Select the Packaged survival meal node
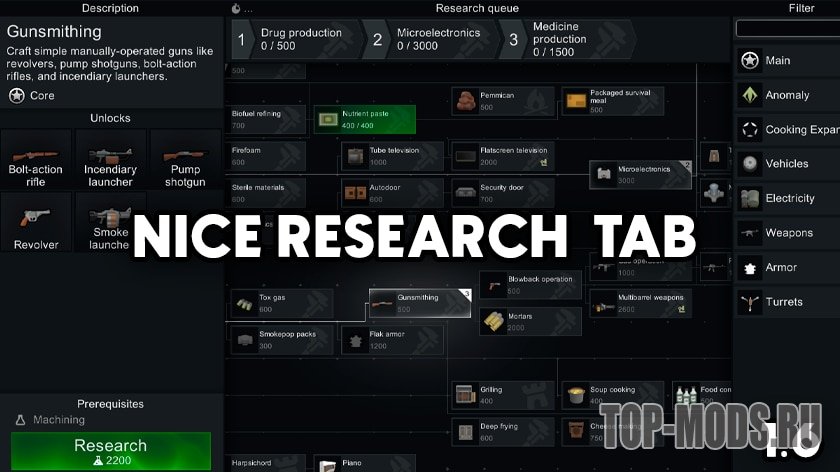Image resolution: width=840 pixels, height=472 pixels. (613, 101)
